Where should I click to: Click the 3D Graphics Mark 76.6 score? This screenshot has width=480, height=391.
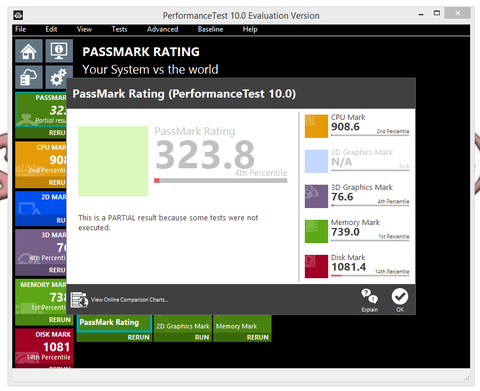[342, 197]
